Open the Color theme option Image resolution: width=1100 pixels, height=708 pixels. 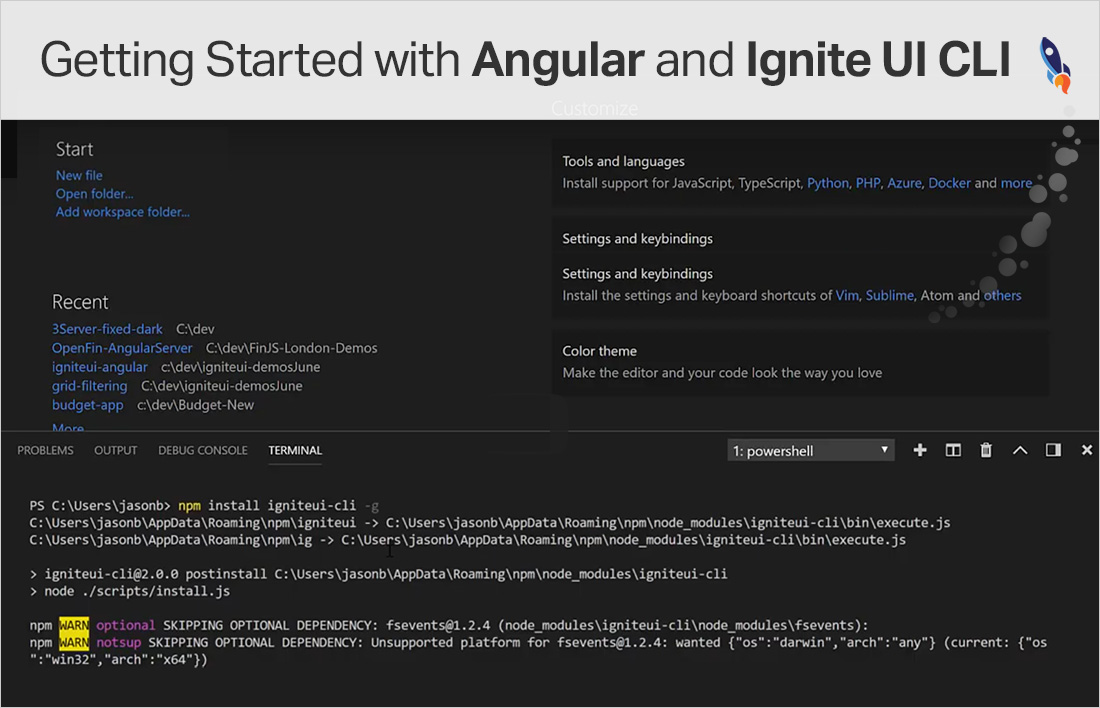pyautogui.click(x=600, y=351)
